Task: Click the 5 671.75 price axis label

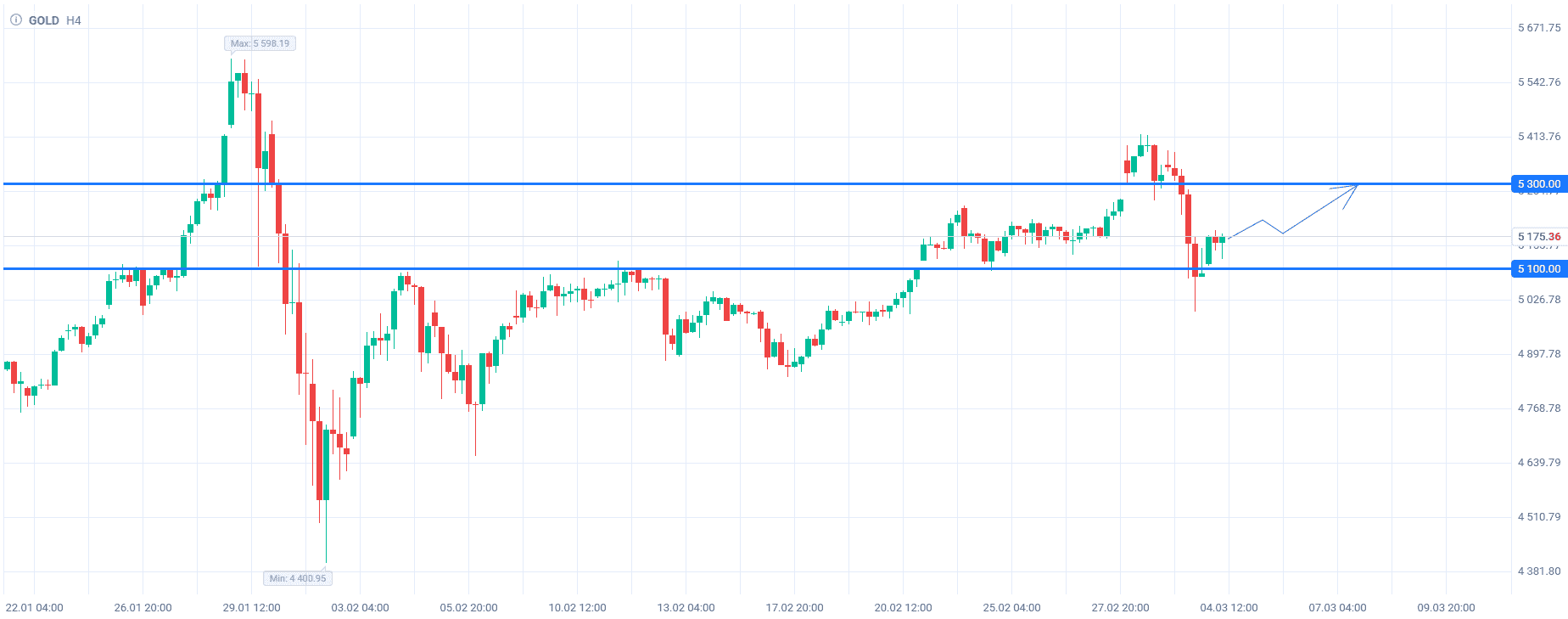Action: tap(1539, 28)
